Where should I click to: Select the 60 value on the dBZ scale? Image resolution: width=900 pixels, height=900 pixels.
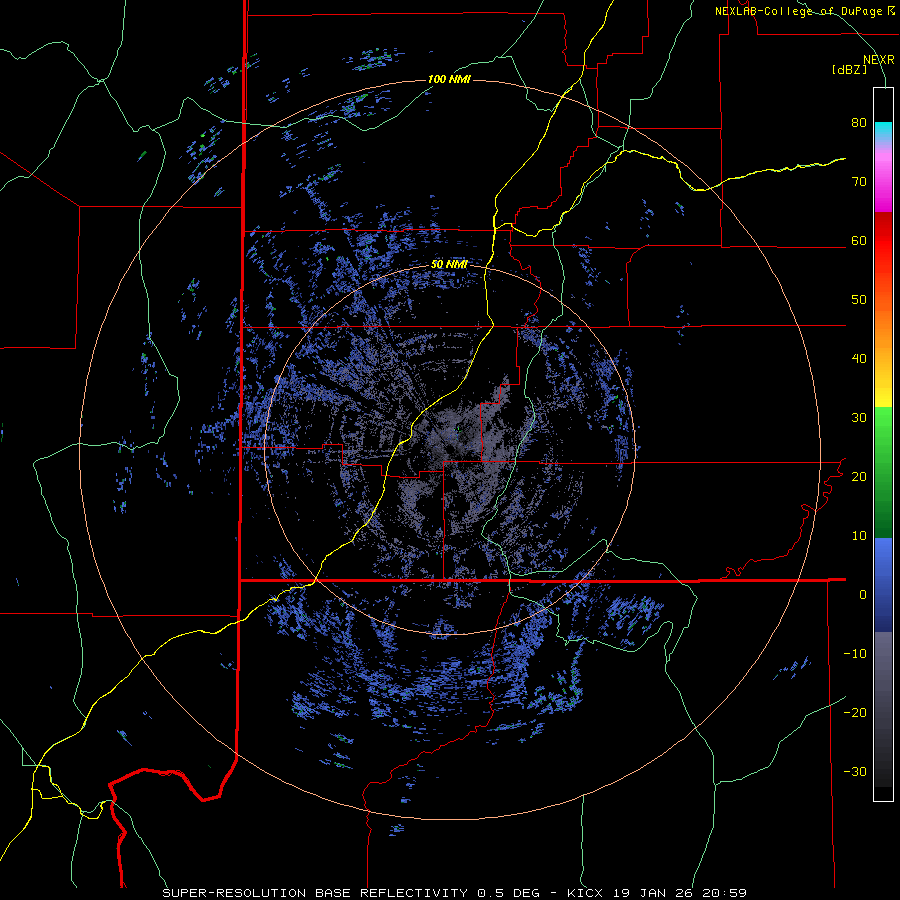click(859, 240)
